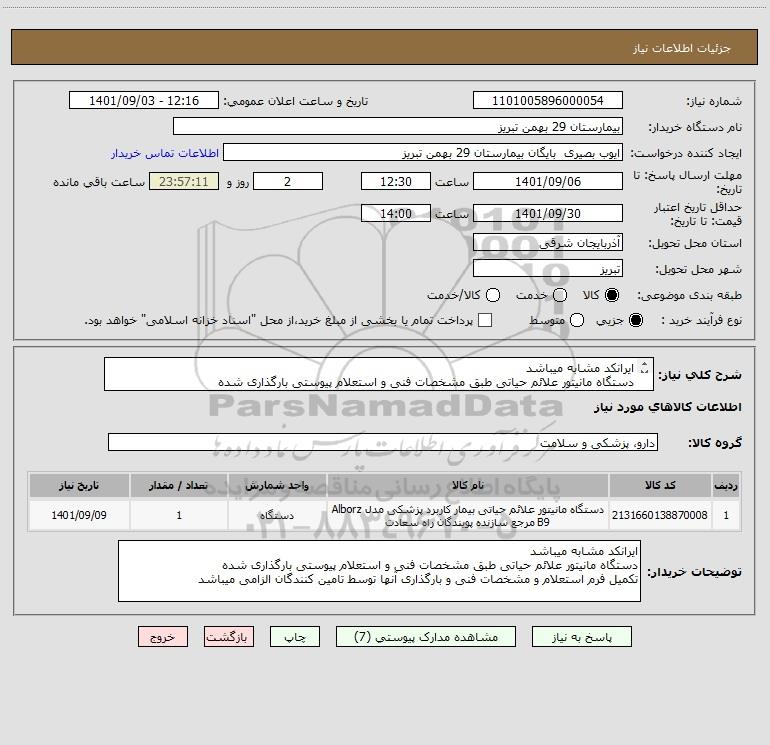
Task: Click the announcement date field 1401/09/03 - 12:16
Action: pos(144,101)
